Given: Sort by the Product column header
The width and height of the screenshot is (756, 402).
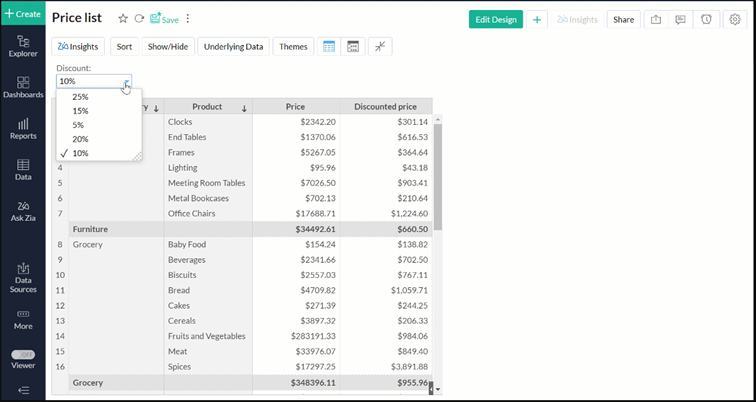Looking at the screenshot, I should coord(208,107).
